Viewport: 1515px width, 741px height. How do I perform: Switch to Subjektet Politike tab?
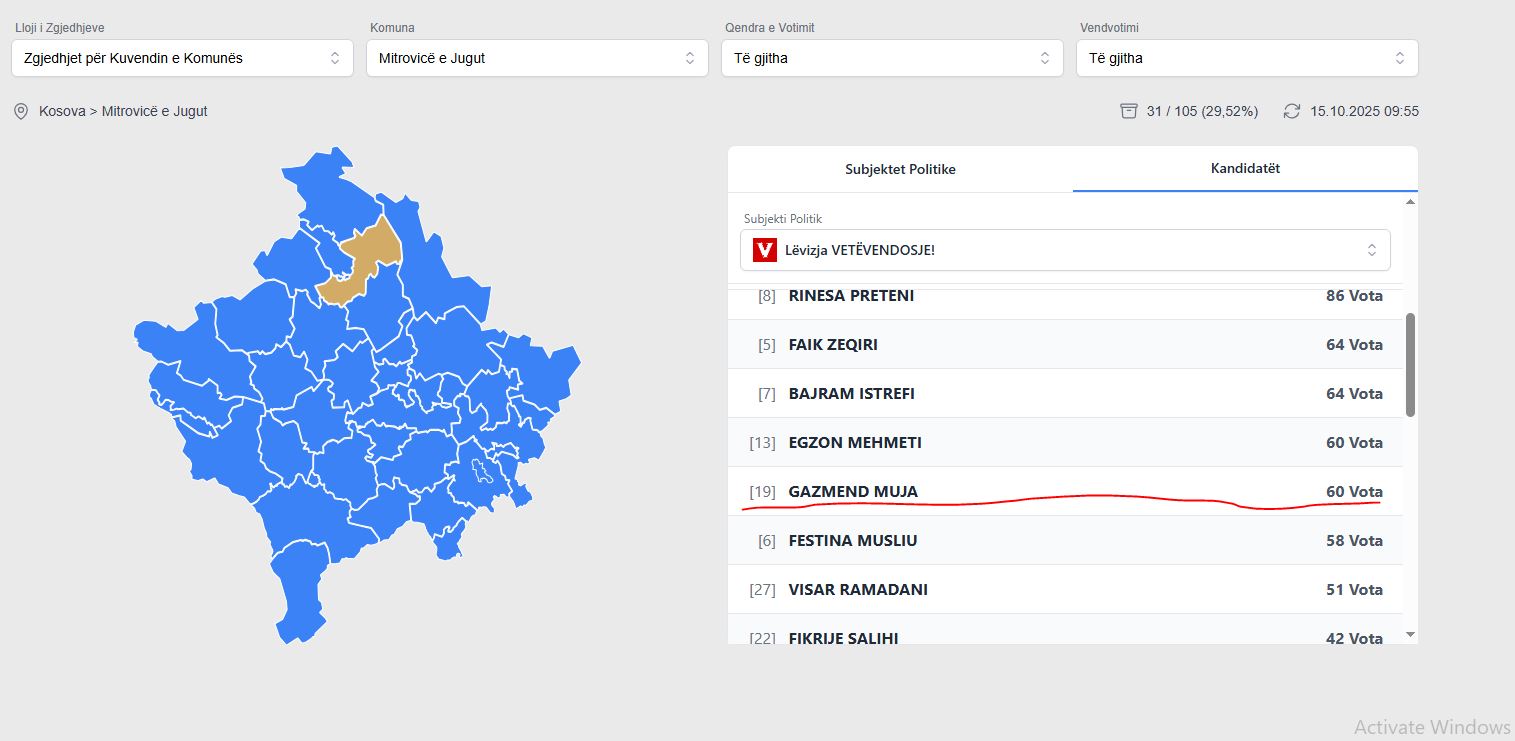click(x=900, y=169)
